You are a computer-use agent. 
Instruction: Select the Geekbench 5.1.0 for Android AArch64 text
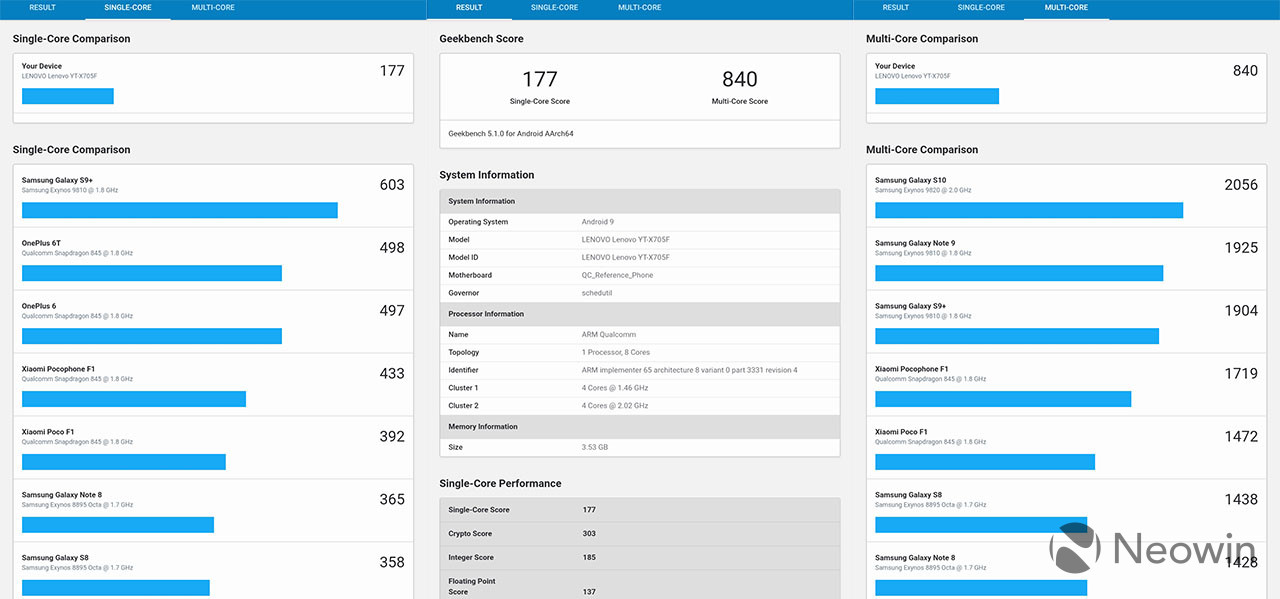[x=511, y=134]
